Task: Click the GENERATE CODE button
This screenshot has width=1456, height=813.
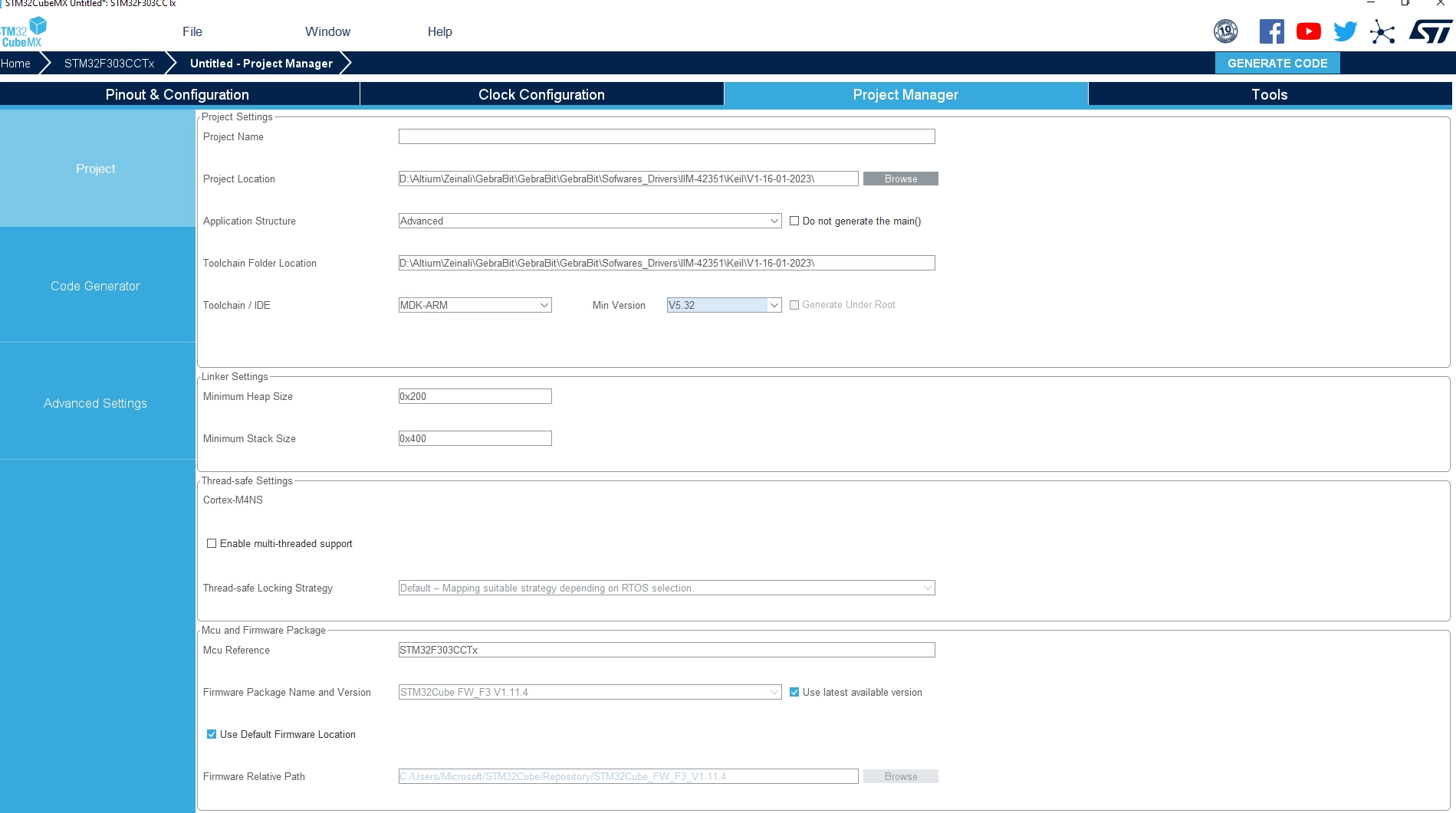Action: tap(1277, 63)
